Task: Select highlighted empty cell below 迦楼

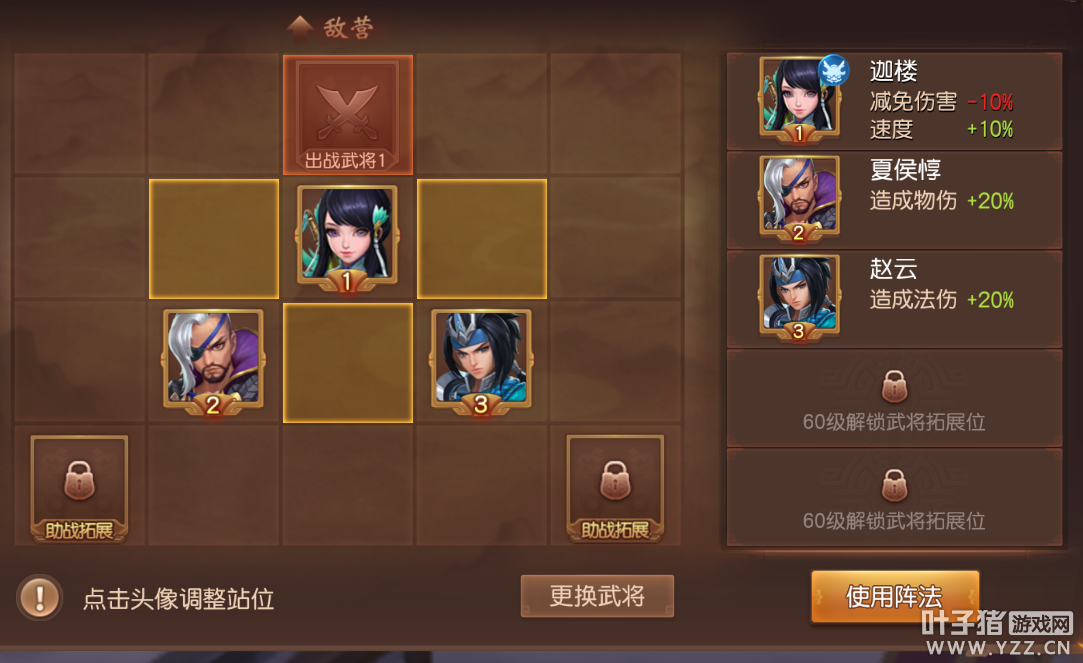Action: tap(348, 363)
